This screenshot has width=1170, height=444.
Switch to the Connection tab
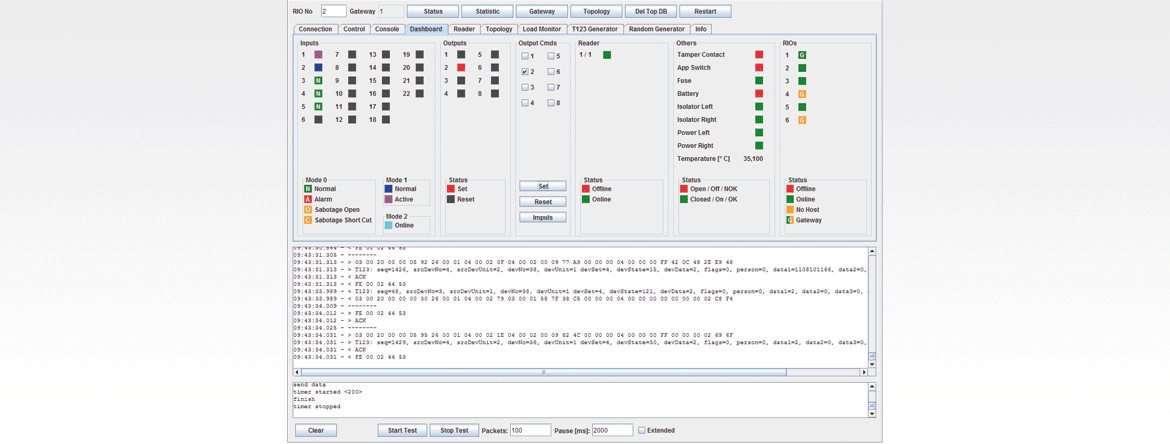pos(315,29)
